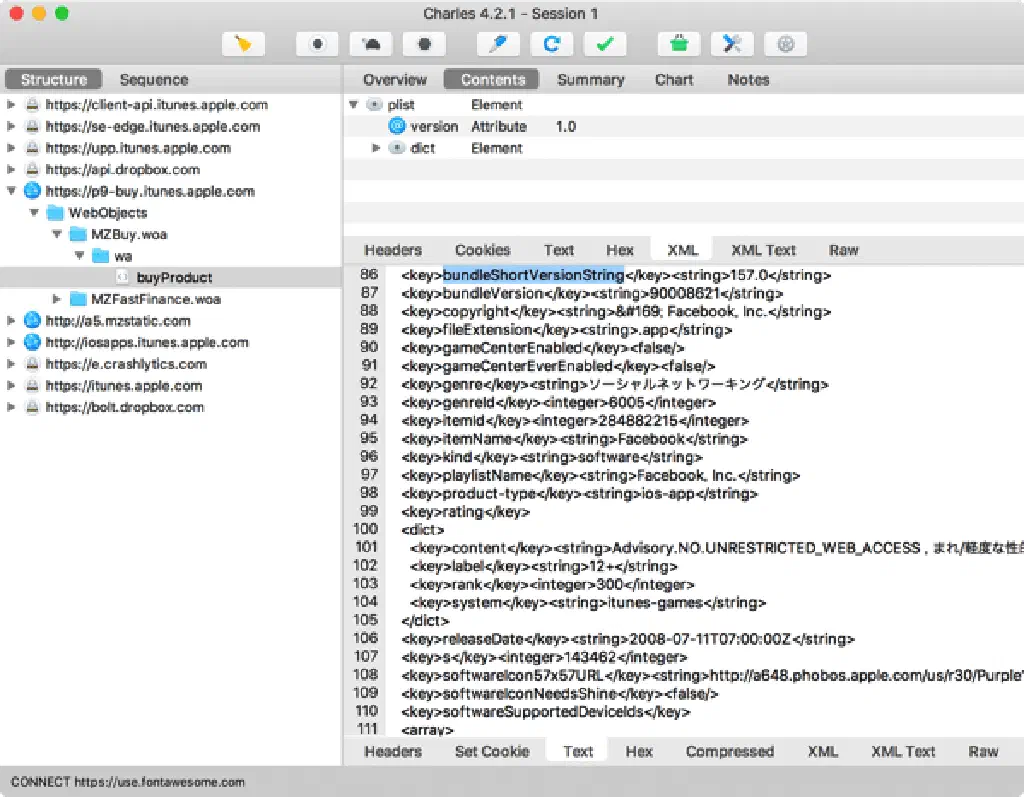Image resolution: width=1024 pixels, height=797 pixels.
Task: Open Tools via wrench and screwdriver icon
Action: (732, 44)
